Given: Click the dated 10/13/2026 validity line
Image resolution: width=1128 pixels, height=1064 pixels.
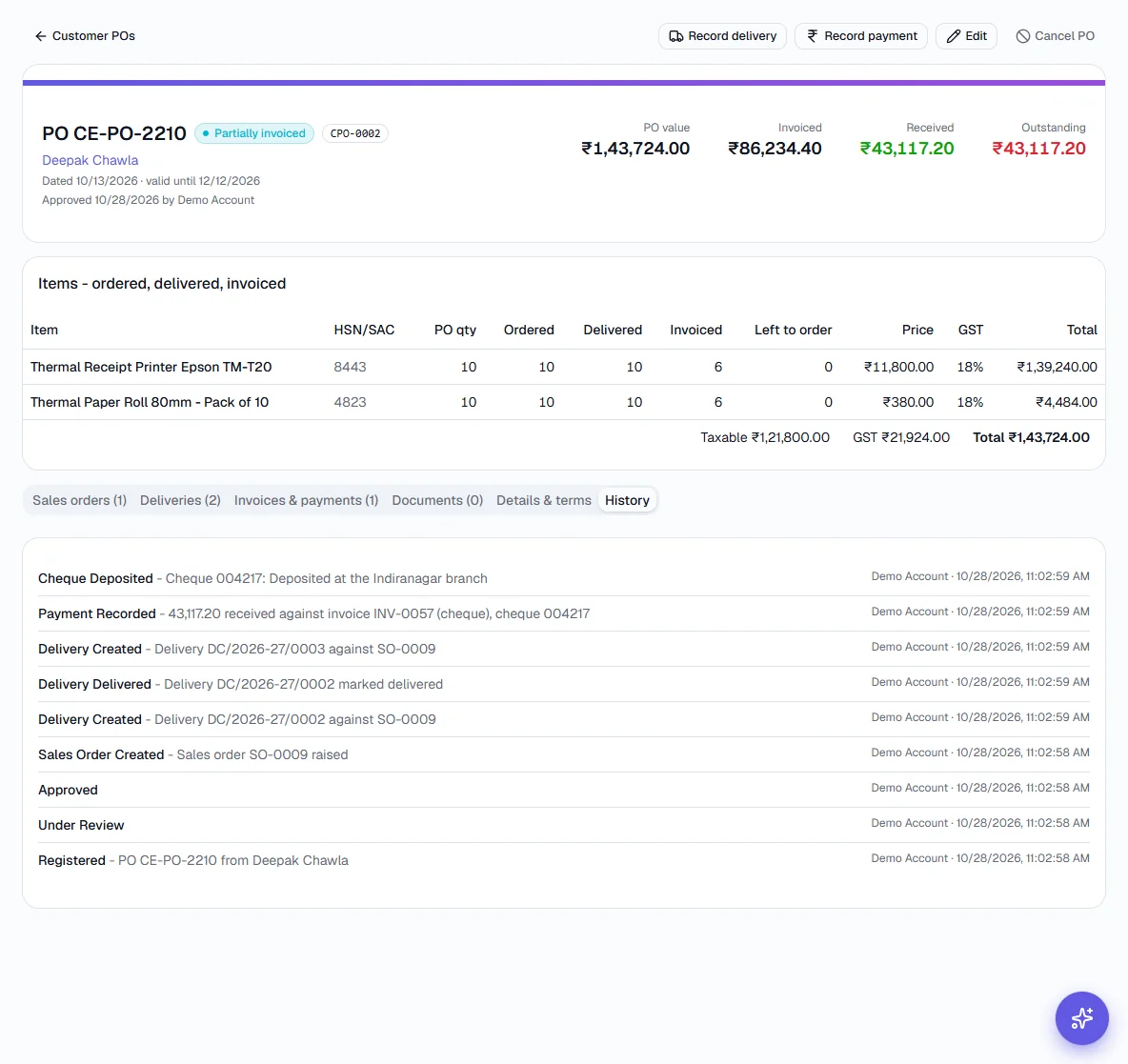Looking at the screenshot, I should [151, 181].
